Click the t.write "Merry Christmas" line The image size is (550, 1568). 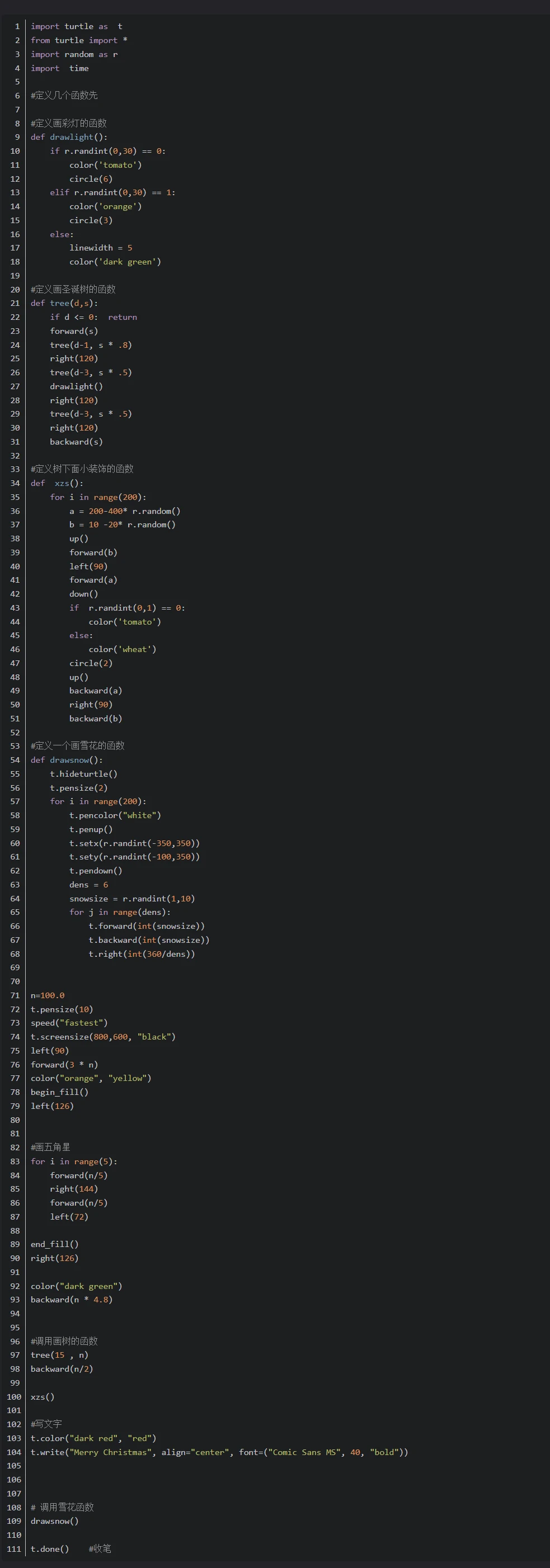click(x=219, y=1452)
